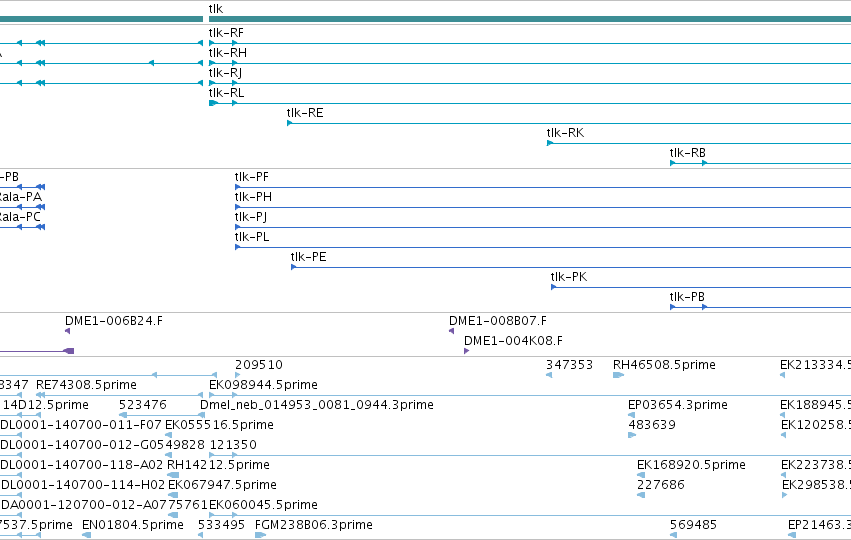Click the EK055516.5prime EST label
The width and height of the screenshot is (851, 540).
(219, 425)
